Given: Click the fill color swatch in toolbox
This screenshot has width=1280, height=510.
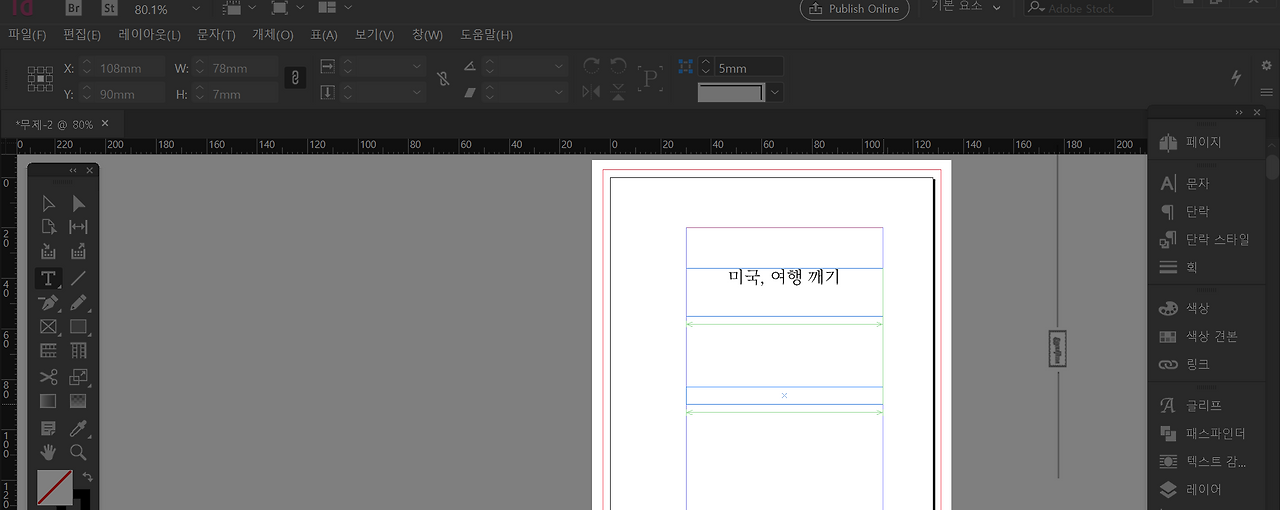Looking at the screenshot, I should click(54, 488).
